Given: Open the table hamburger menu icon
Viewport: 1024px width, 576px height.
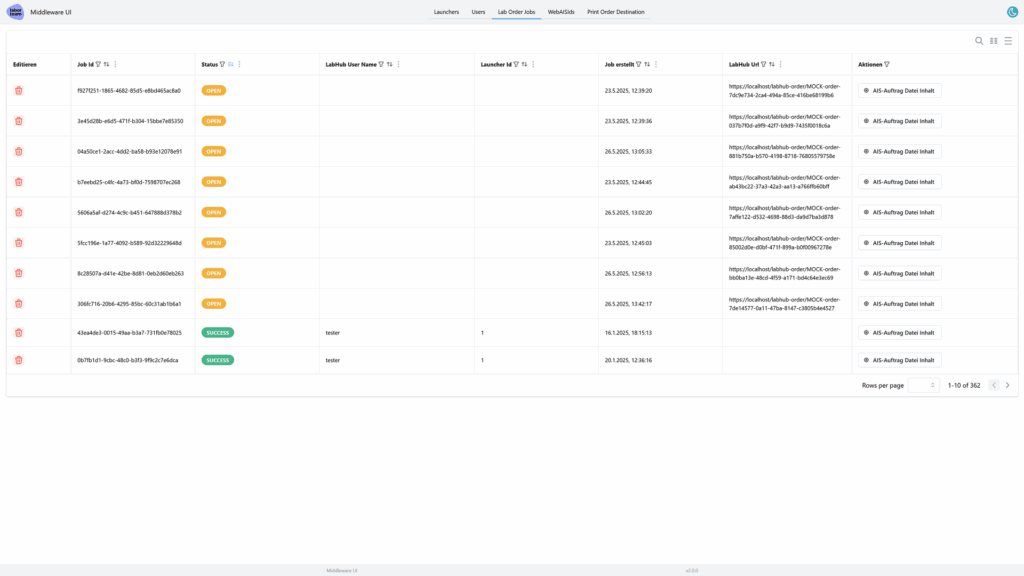Looking at the screenshot, I should click(1008, 40).
